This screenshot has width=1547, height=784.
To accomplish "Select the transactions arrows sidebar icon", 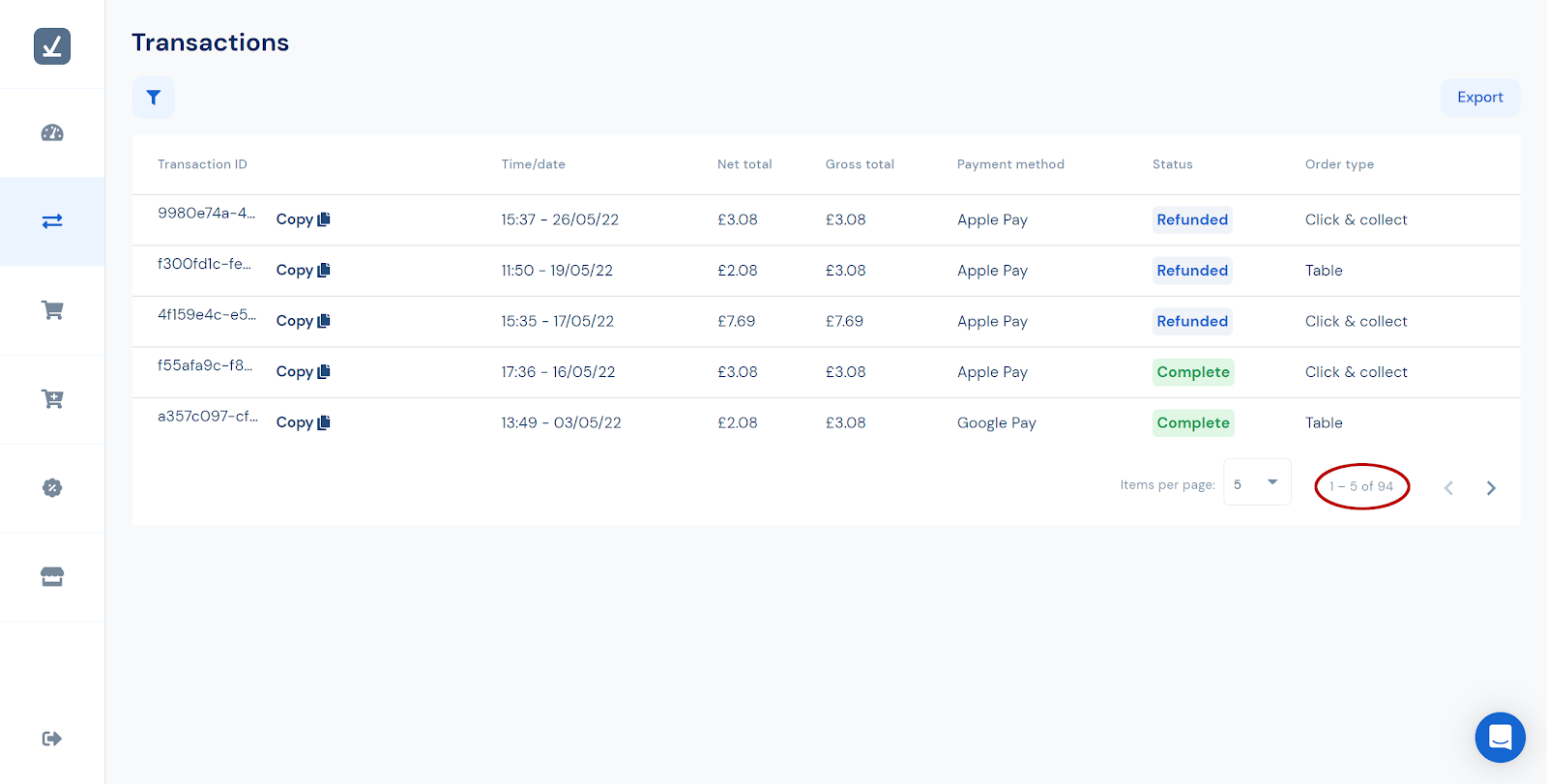I will (x=52, y=221).
